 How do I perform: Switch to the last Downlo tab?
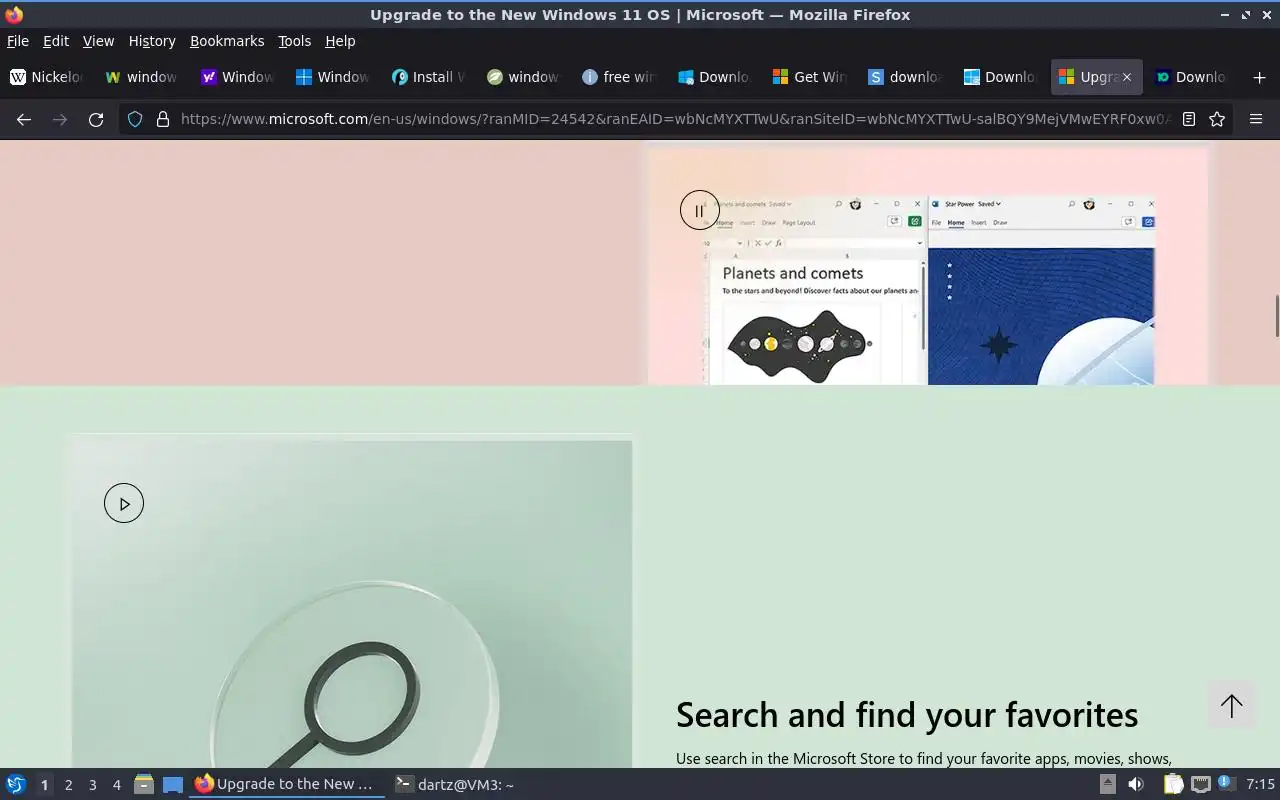(1192, 77)
